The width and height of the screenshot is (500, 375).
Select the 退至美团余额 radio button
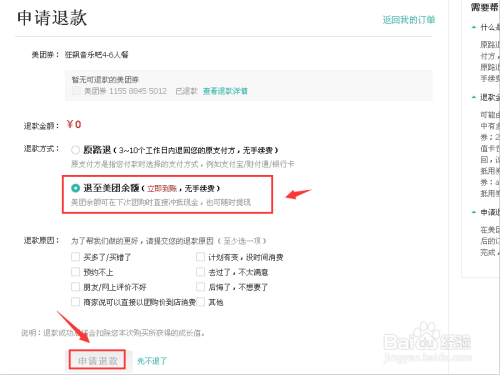click(75, 188)
